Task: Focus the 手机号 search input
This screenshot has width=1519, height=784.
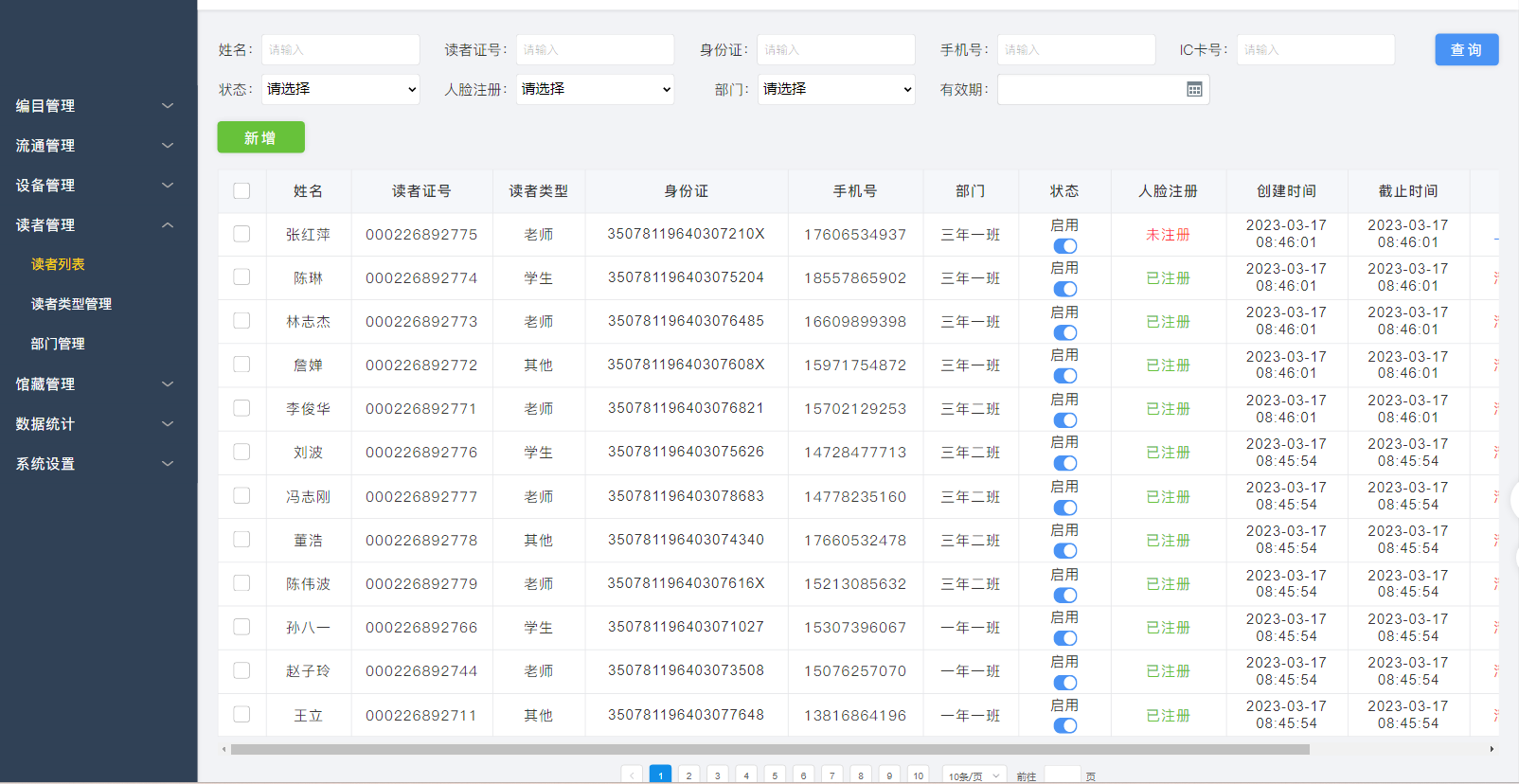Action: tap(1077, 49)
